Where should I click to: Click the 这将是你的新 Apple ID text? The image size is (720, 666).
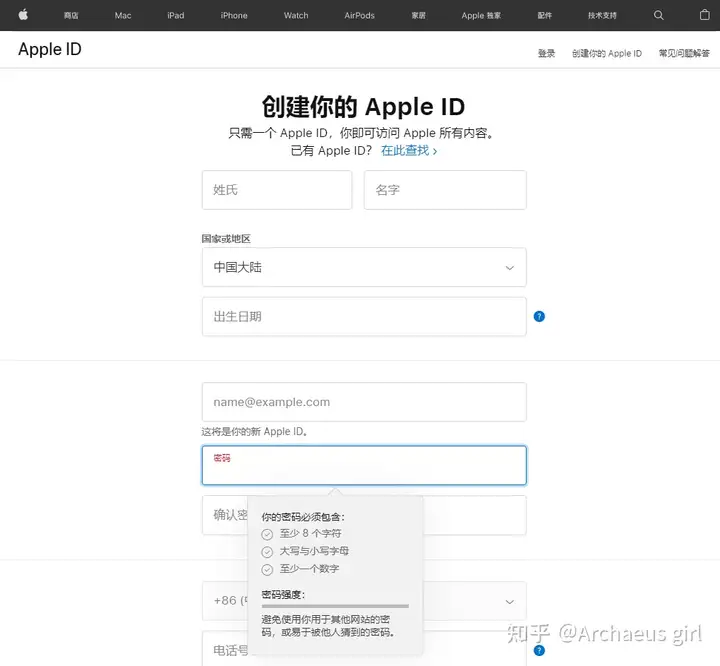254,431
